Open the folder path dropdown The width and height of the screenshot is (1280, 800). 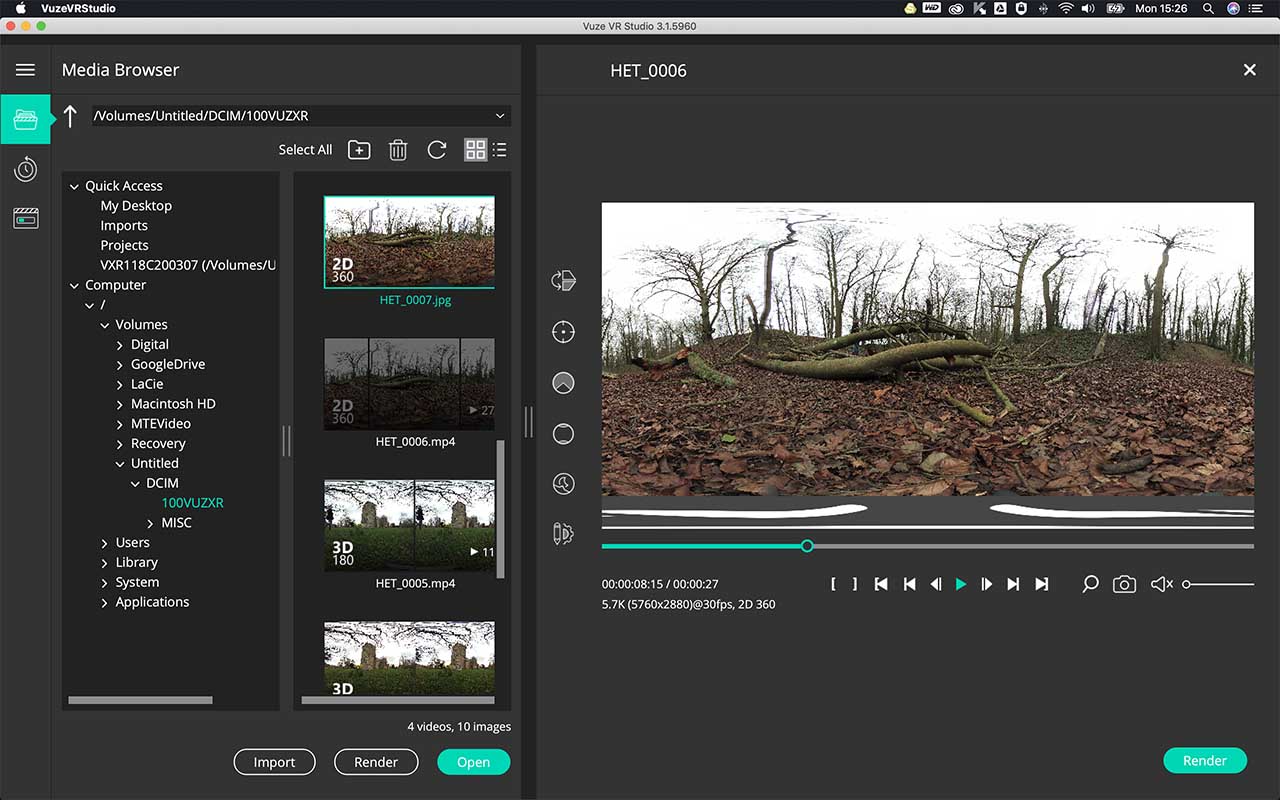(500, 116)
